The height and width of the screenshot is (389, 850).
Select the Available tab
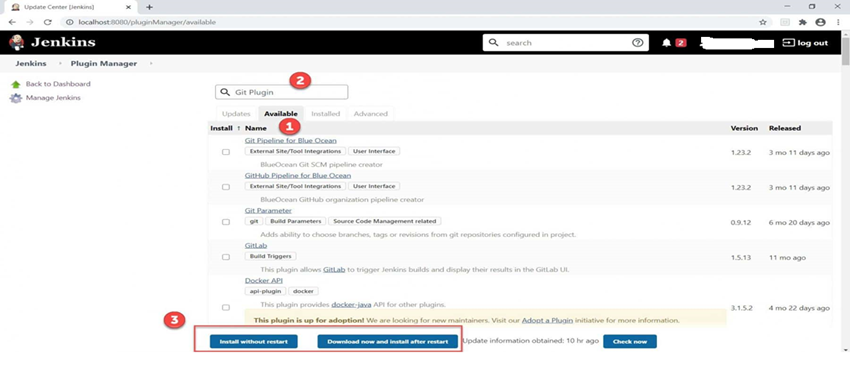(281, 114)
